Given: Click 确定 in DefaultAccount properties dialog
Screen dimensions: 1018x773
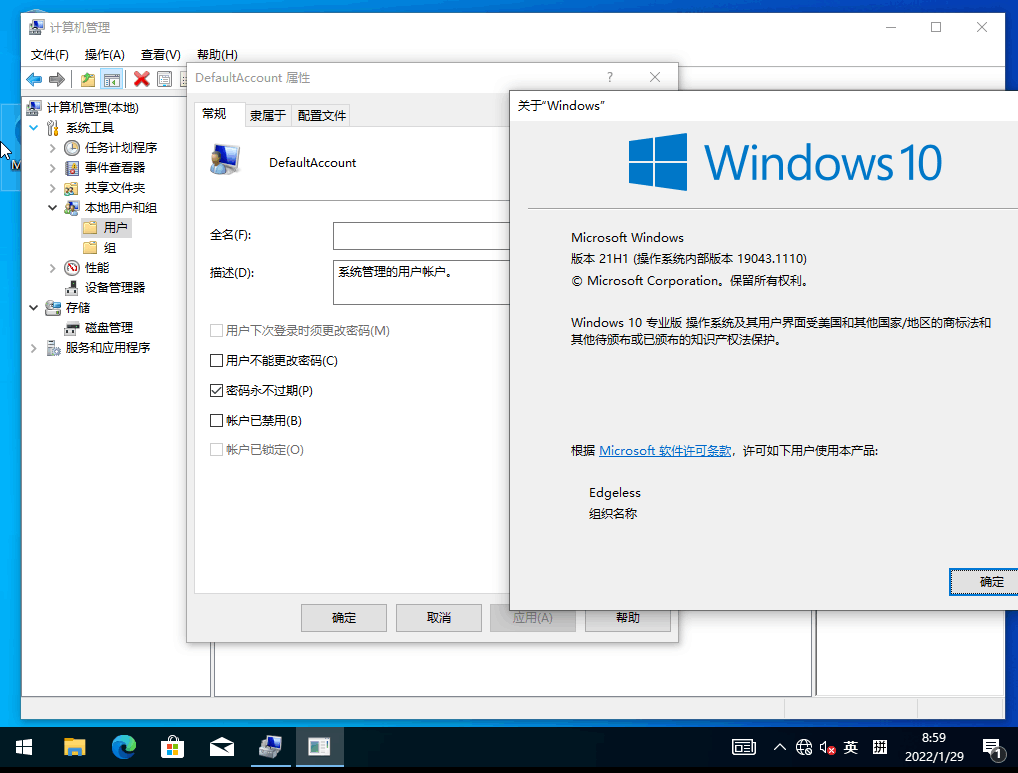Looking at the screenshot, I should pyautogui.click(x=343, y=618).
